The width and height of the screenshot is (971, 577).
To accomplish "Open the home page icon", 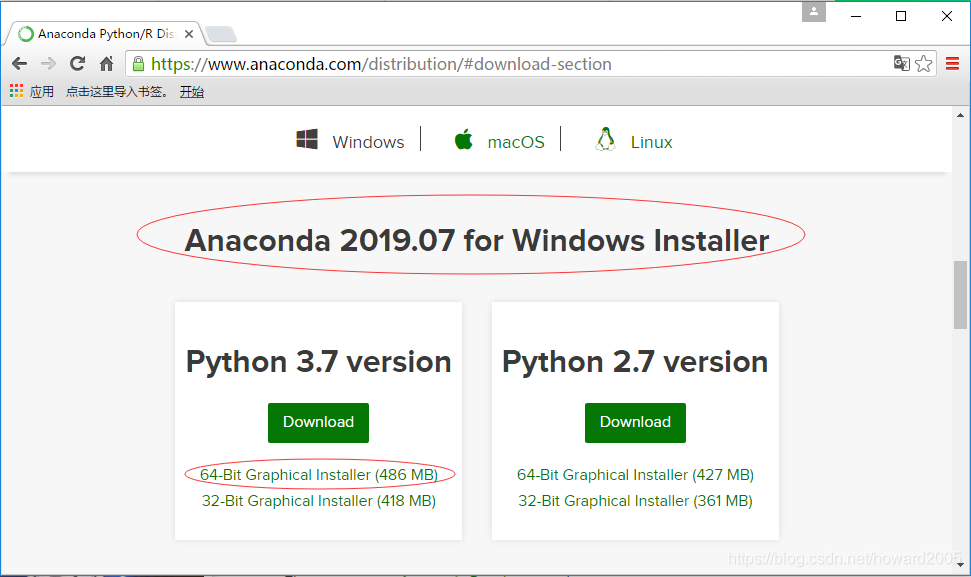I will tap(107, 64).
